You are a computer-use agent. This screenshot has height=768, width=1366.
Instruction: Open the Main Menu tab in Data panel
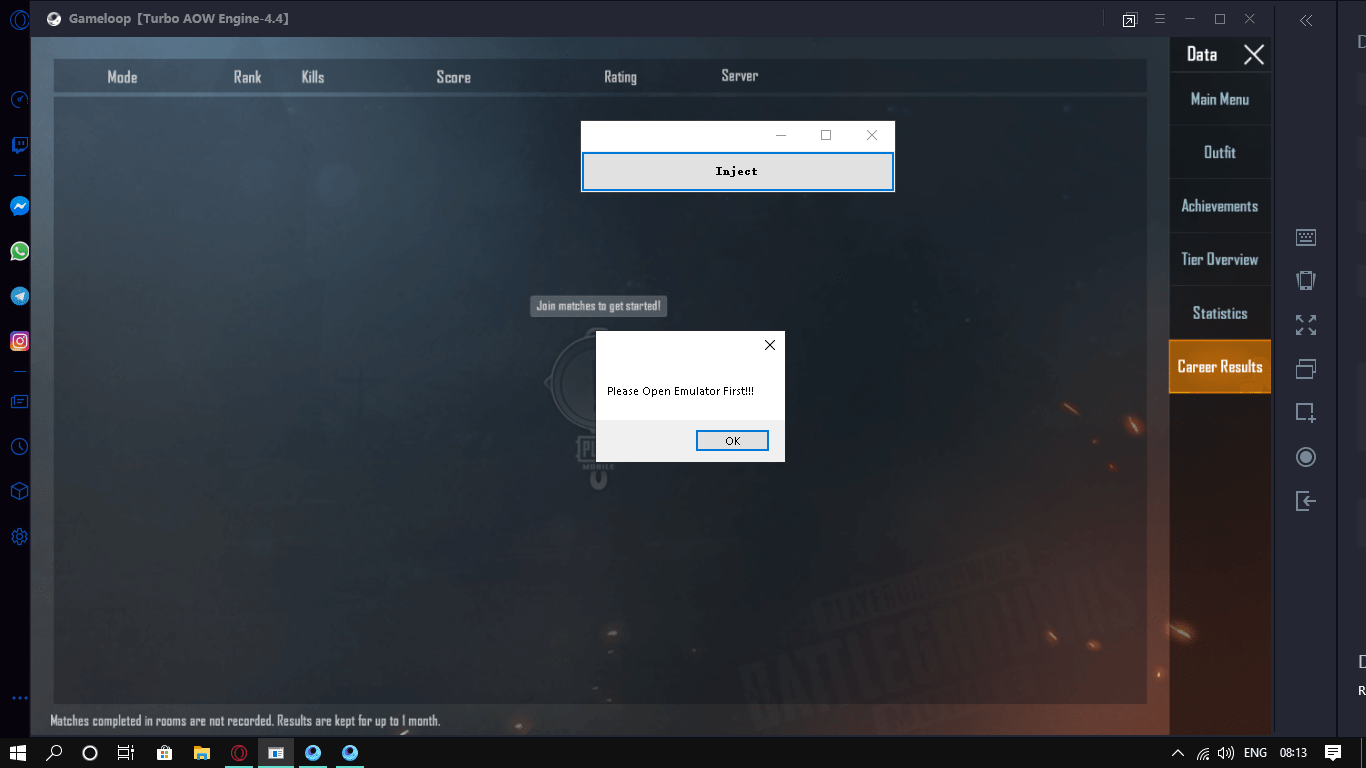pos(1219,99)
